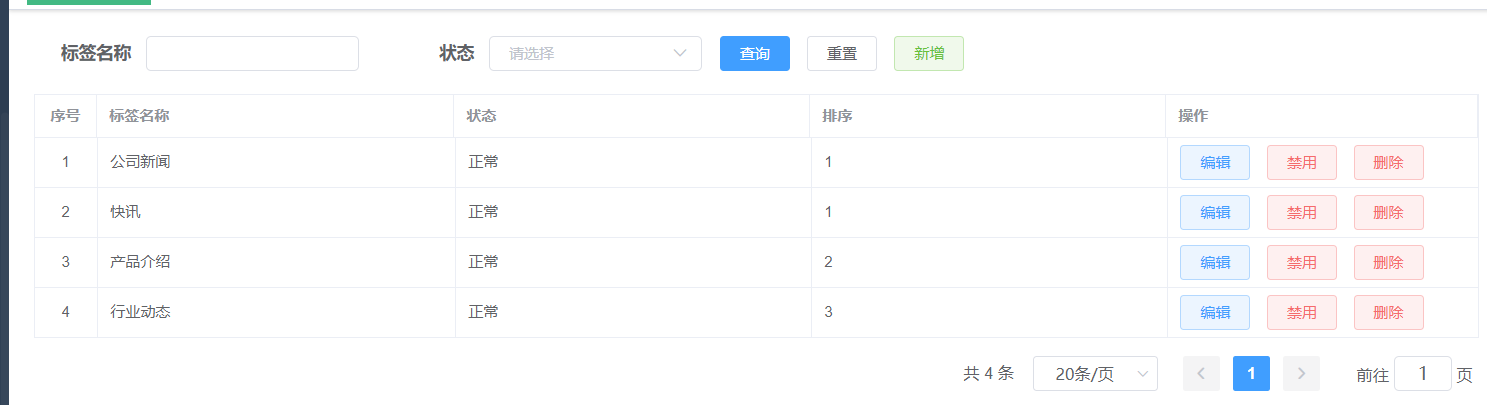1487x405 pixels.
Task: Click the 标签名称 text input field
Action: pyautogui.click(x=252, y=54)
